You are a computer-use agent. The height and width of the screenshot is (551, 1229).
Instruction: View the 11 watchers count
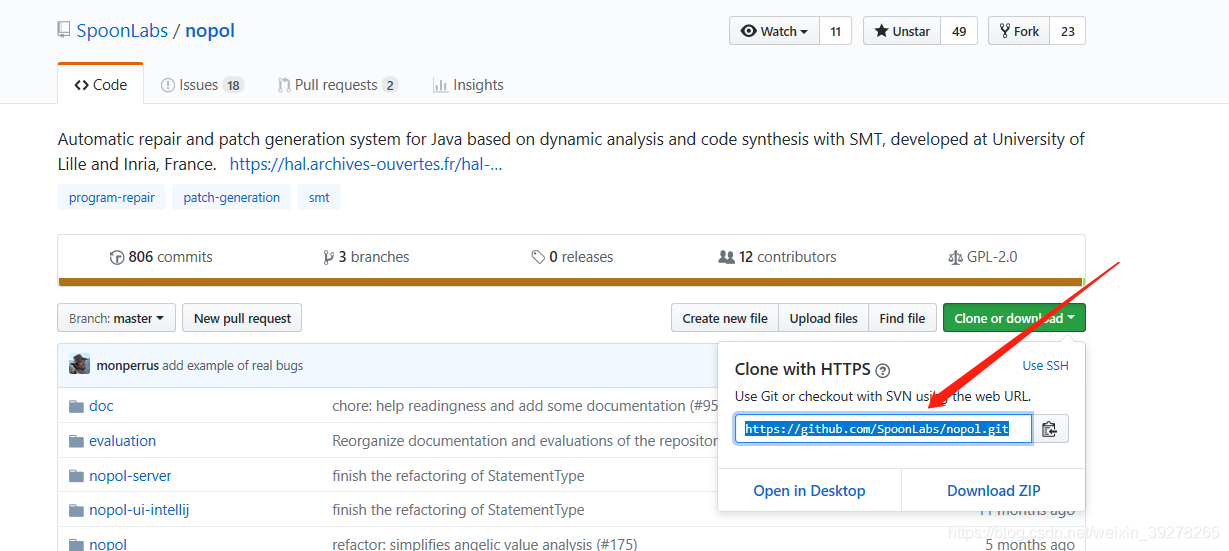tap(835, 31)
